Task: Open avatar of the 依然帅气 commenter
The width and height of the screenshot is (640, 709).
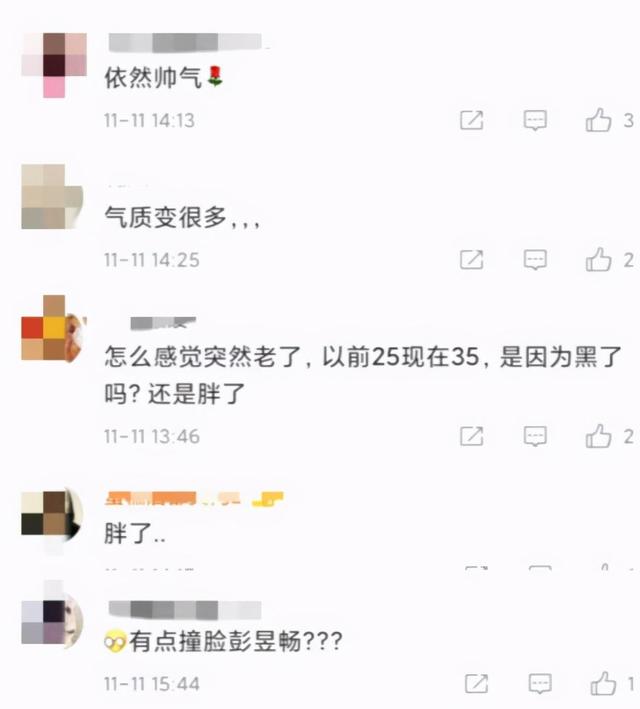Action: (54, 65)
